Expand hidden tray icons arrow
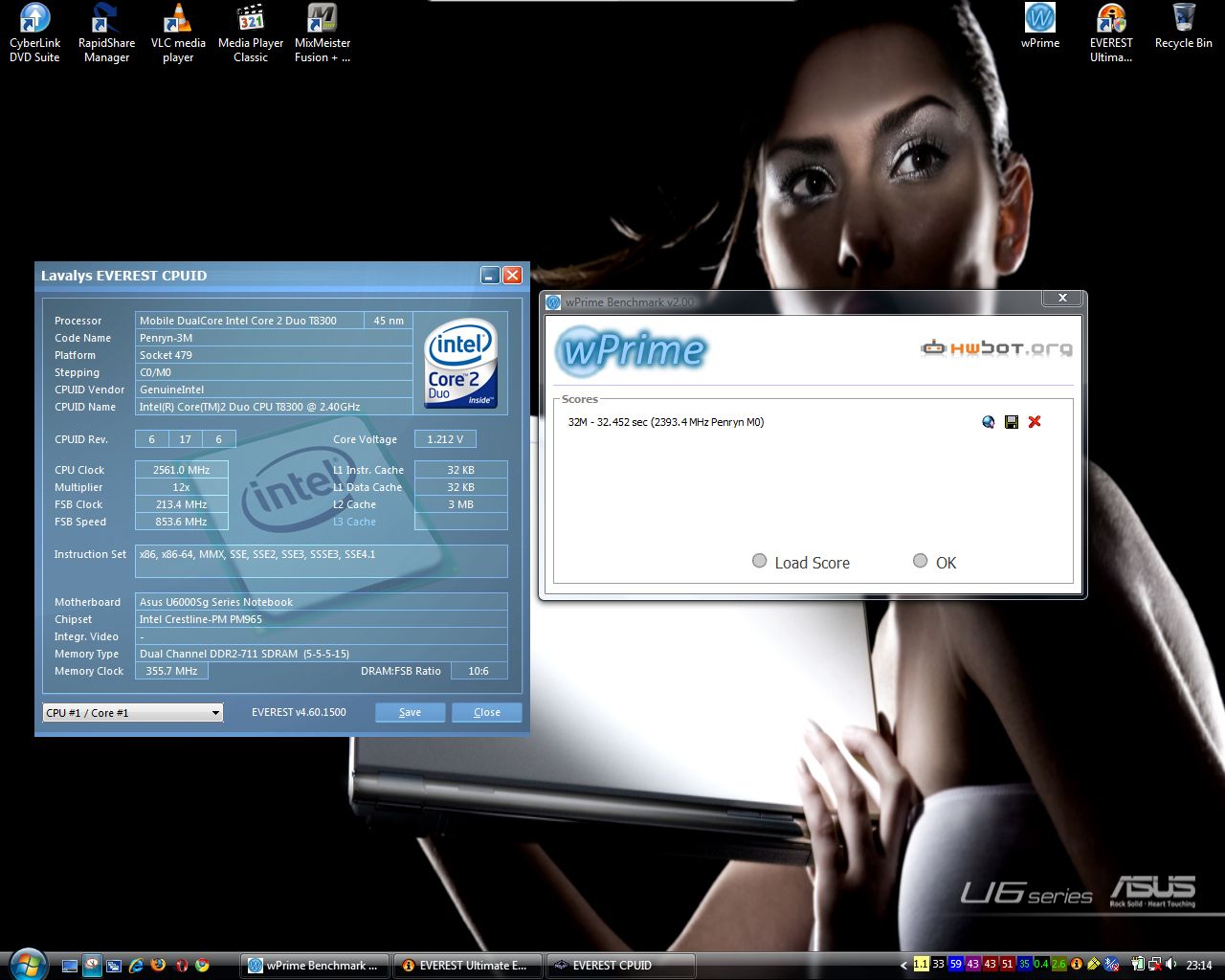 point(904,966)
